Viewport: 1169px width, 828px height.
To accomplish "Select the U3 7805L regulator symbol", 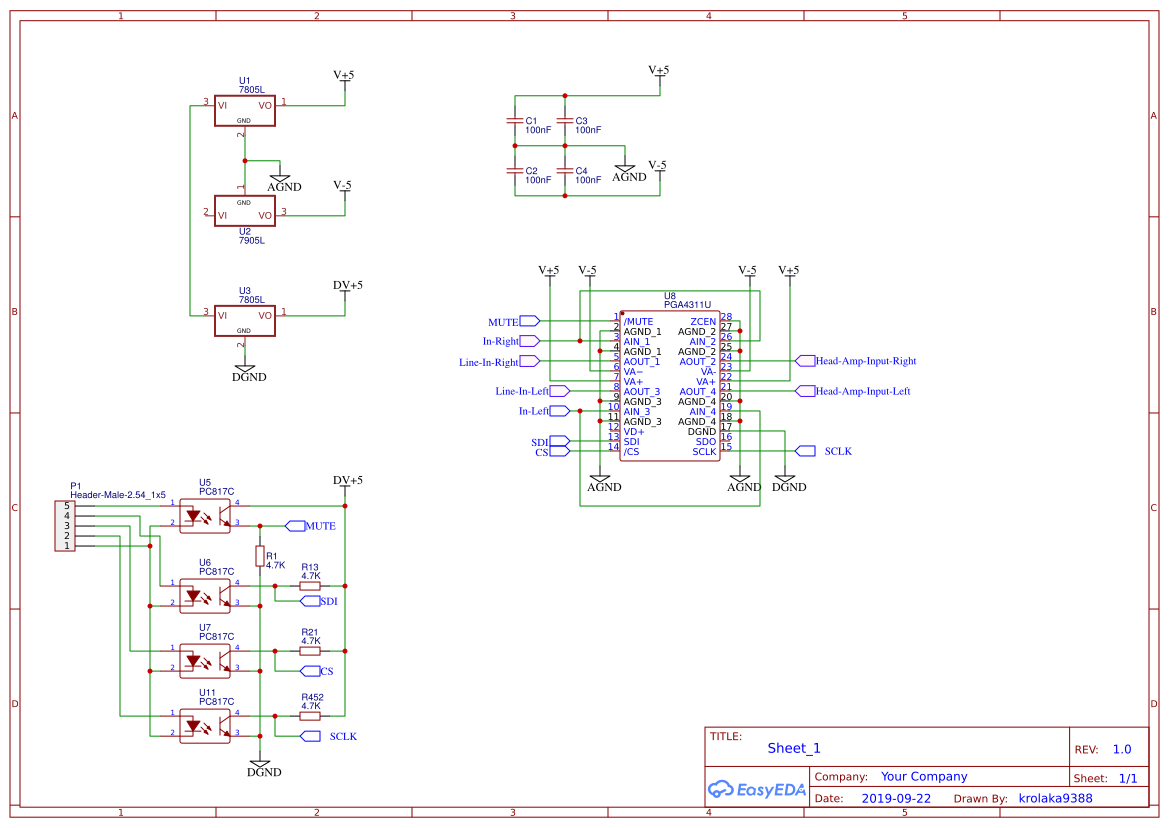I will pos(244,320).
